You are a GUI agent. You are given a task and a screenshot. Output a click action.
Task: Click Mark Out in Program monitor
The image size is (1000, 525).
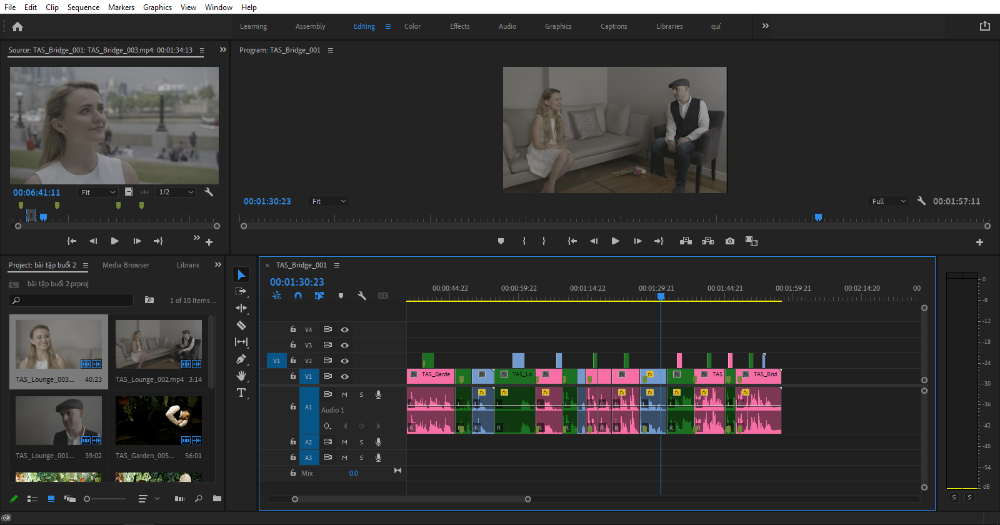click(544, 241)
